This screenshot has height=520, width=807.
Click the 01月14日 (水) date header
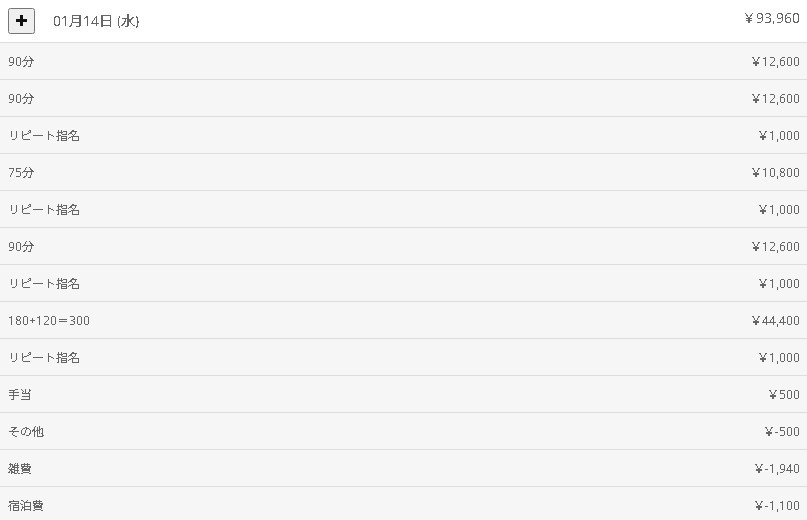(96, 21)
